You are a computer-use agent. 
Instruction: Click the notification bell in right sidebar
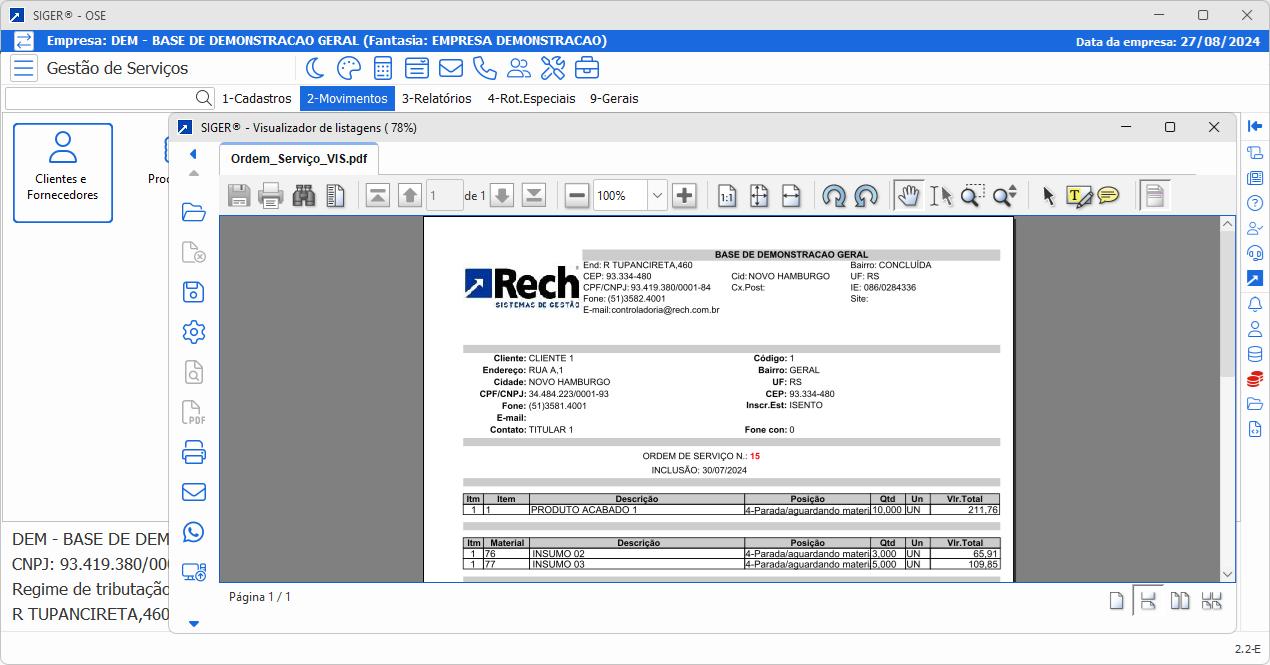(1254, 304)
